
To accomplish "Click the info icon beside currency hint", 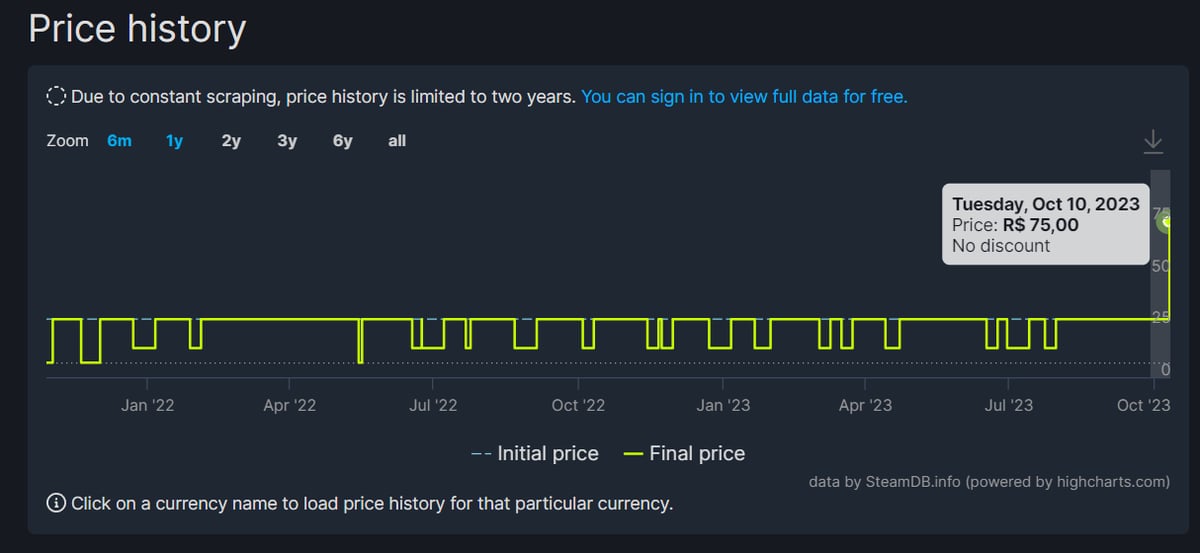I will click(x=56, y=503).
